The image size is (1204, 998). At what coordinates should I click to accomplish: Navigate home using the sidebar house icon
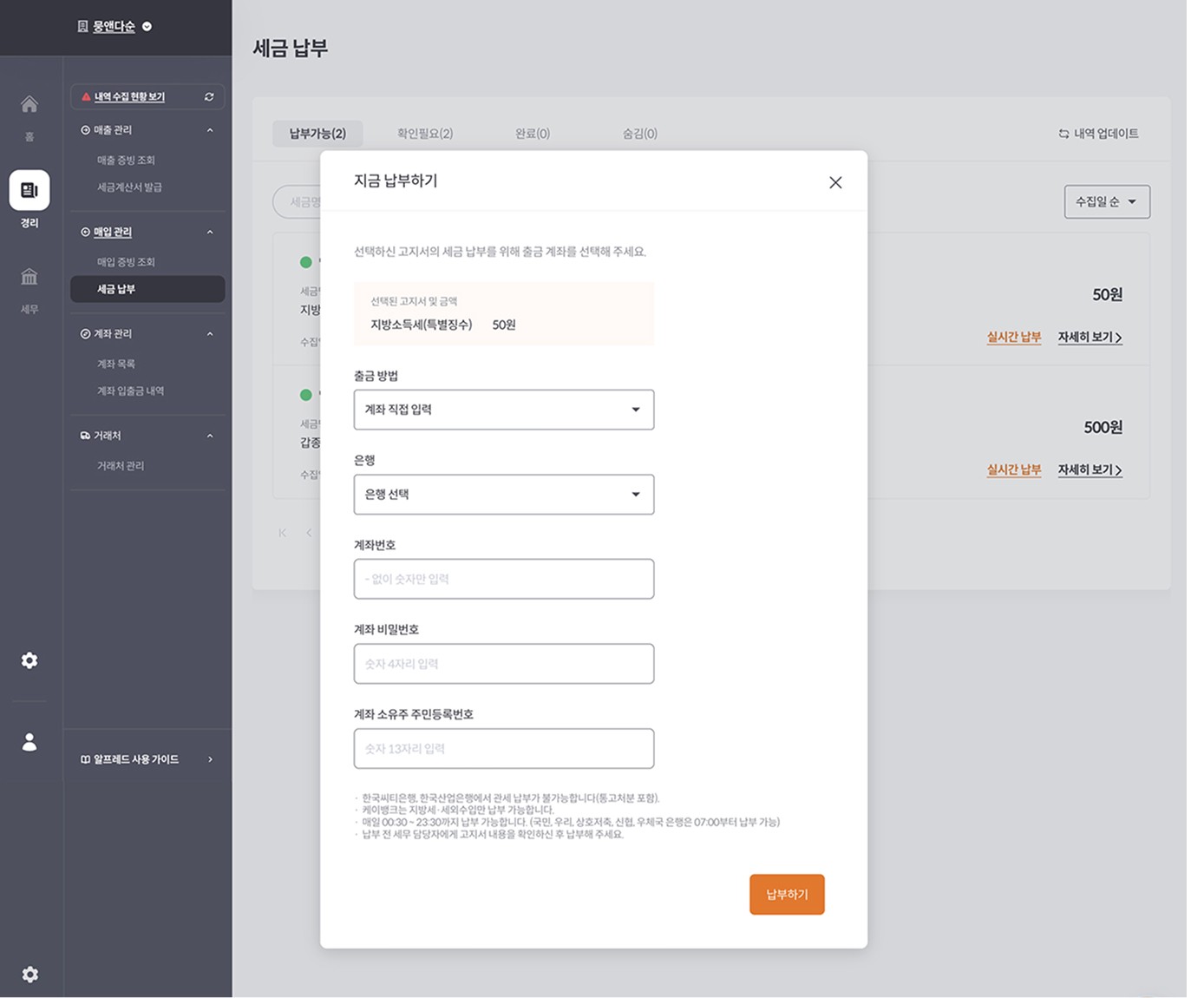coord(29,104)
